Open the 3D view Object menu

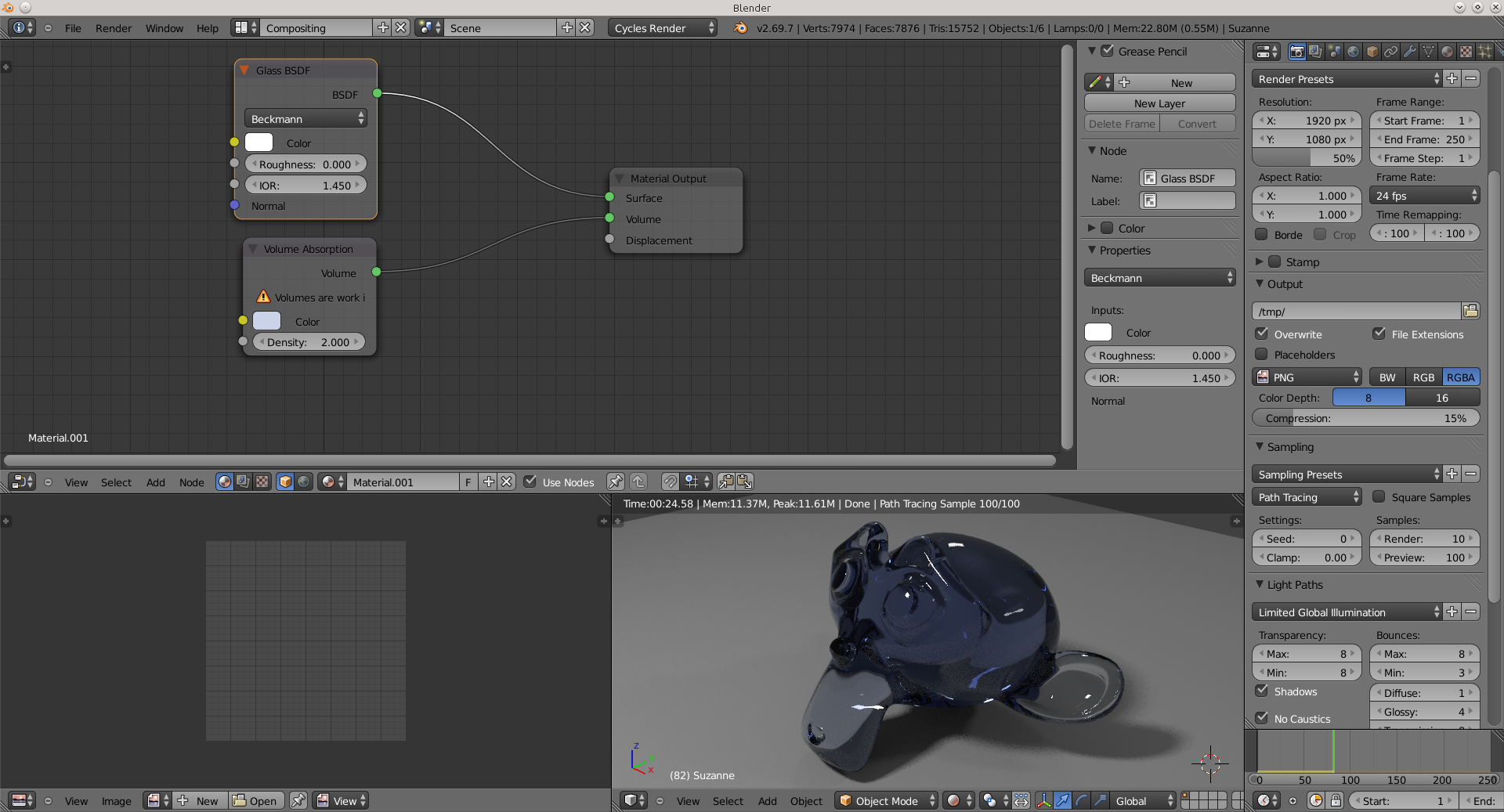click(806, 801)
